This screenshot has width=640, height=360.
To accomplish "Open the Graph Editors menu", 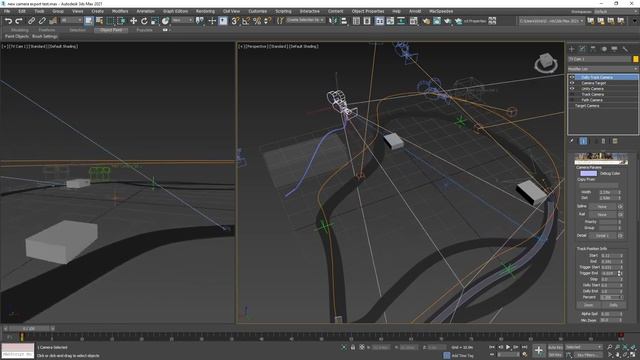I will (175, 11).
